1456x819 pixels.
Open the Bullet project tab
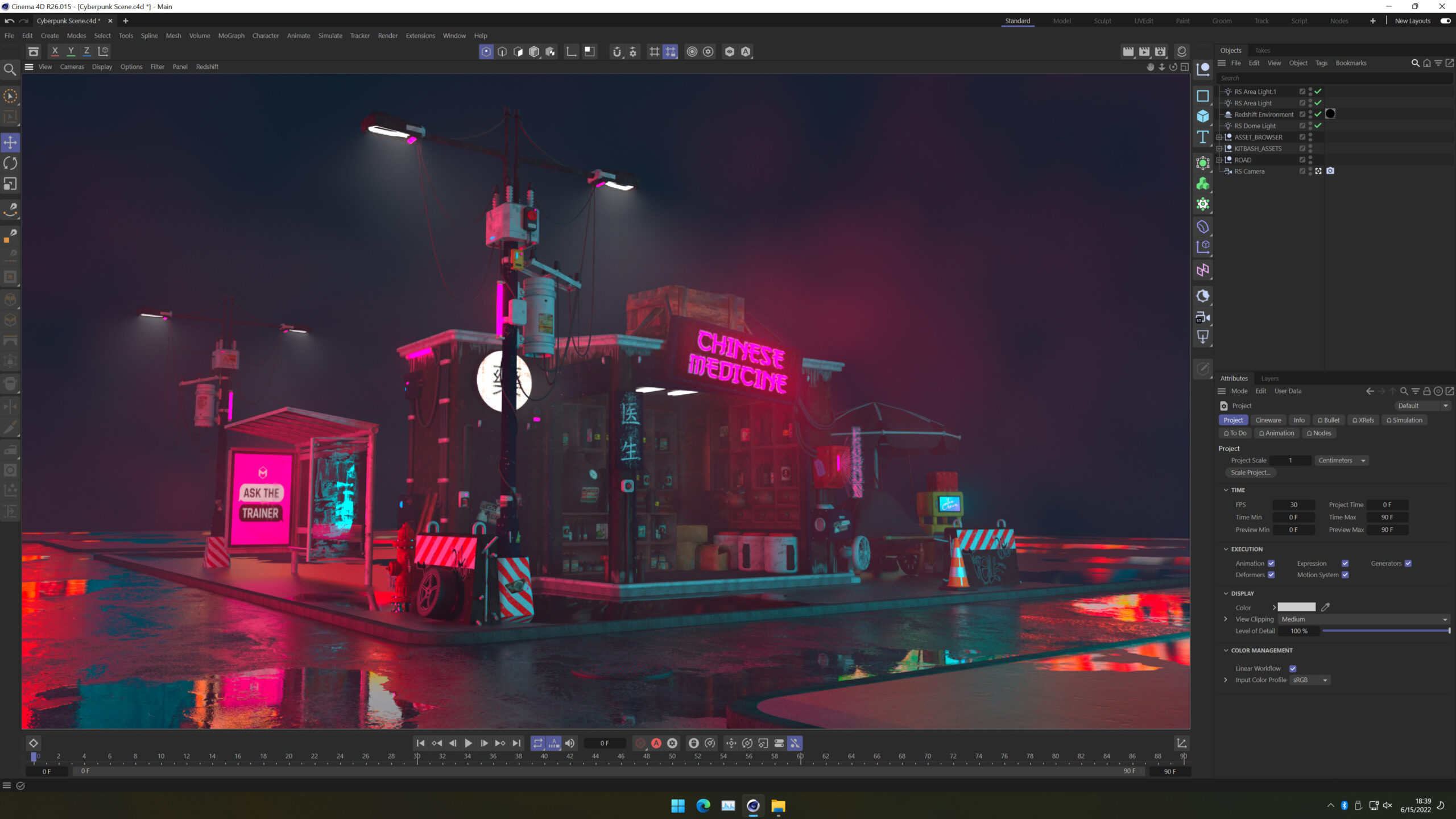[1329, 420]
